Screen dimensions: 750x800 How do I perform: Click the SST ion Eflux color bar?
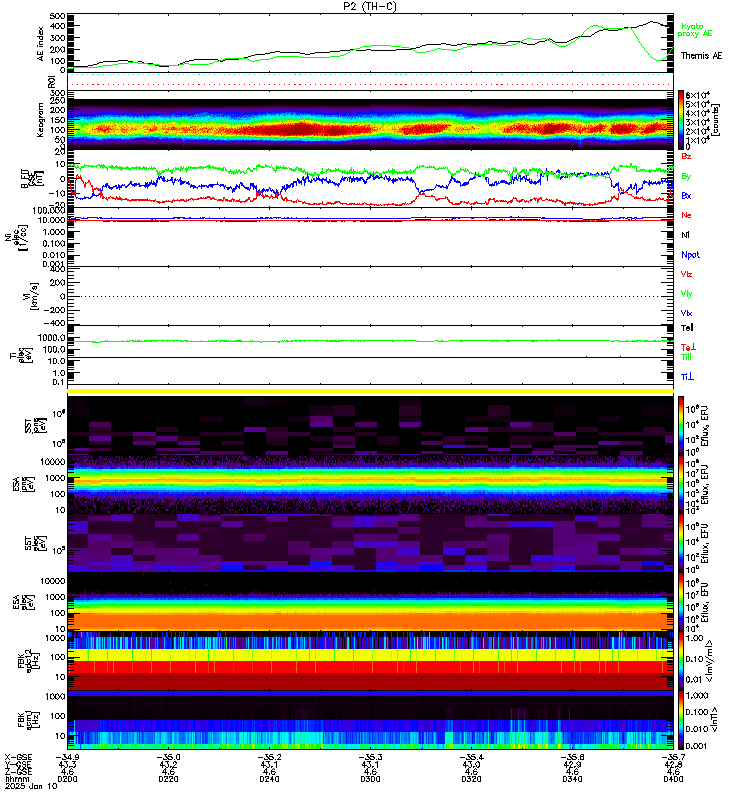(681, 427)
